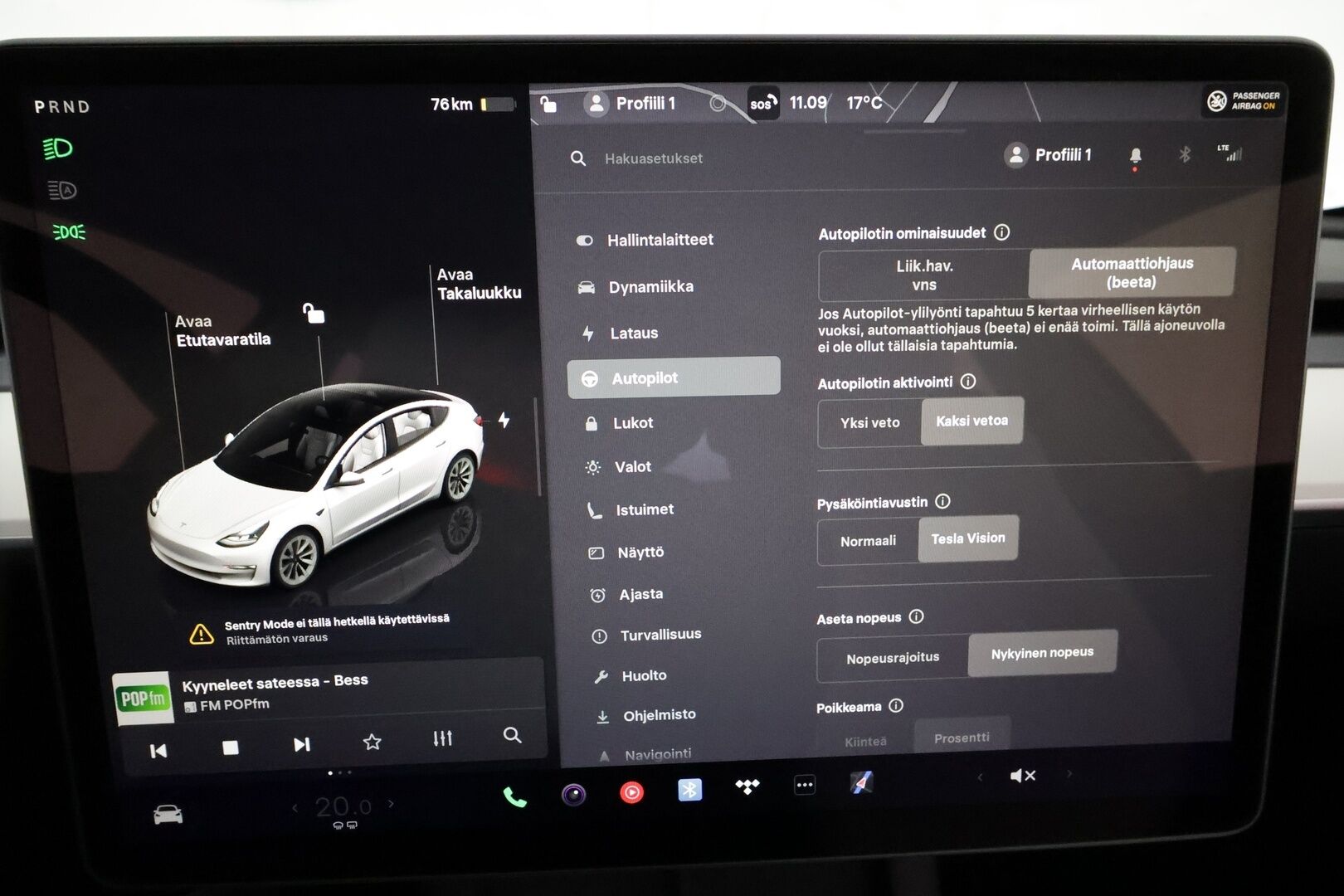Set parking assist to Normaali
The height and width of the screenshot is (896, 1344).
[x=868, y=541]
